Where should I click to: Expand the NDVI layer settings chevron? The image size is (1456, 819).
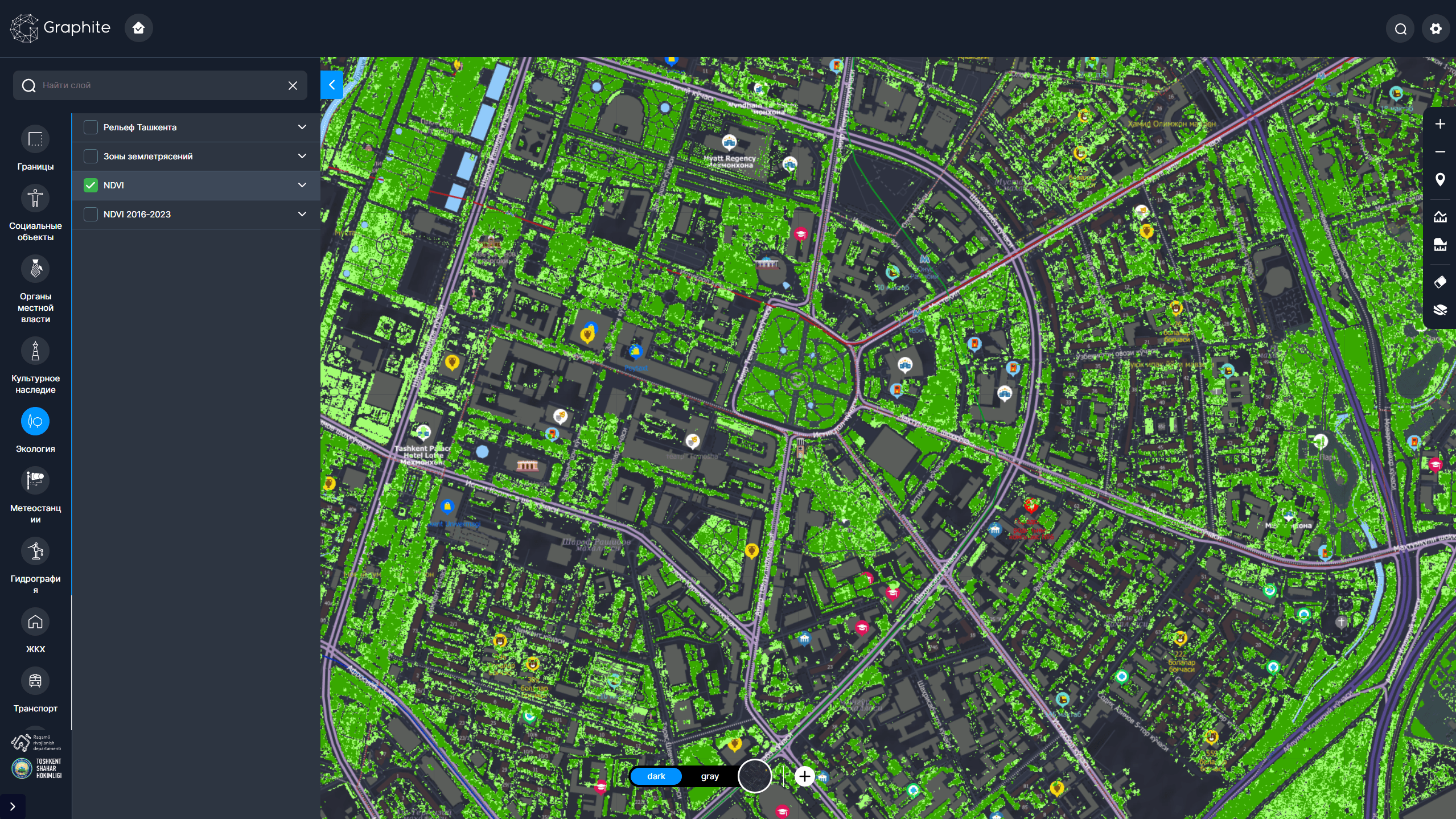pyautogui.click(x=302, y=185)
